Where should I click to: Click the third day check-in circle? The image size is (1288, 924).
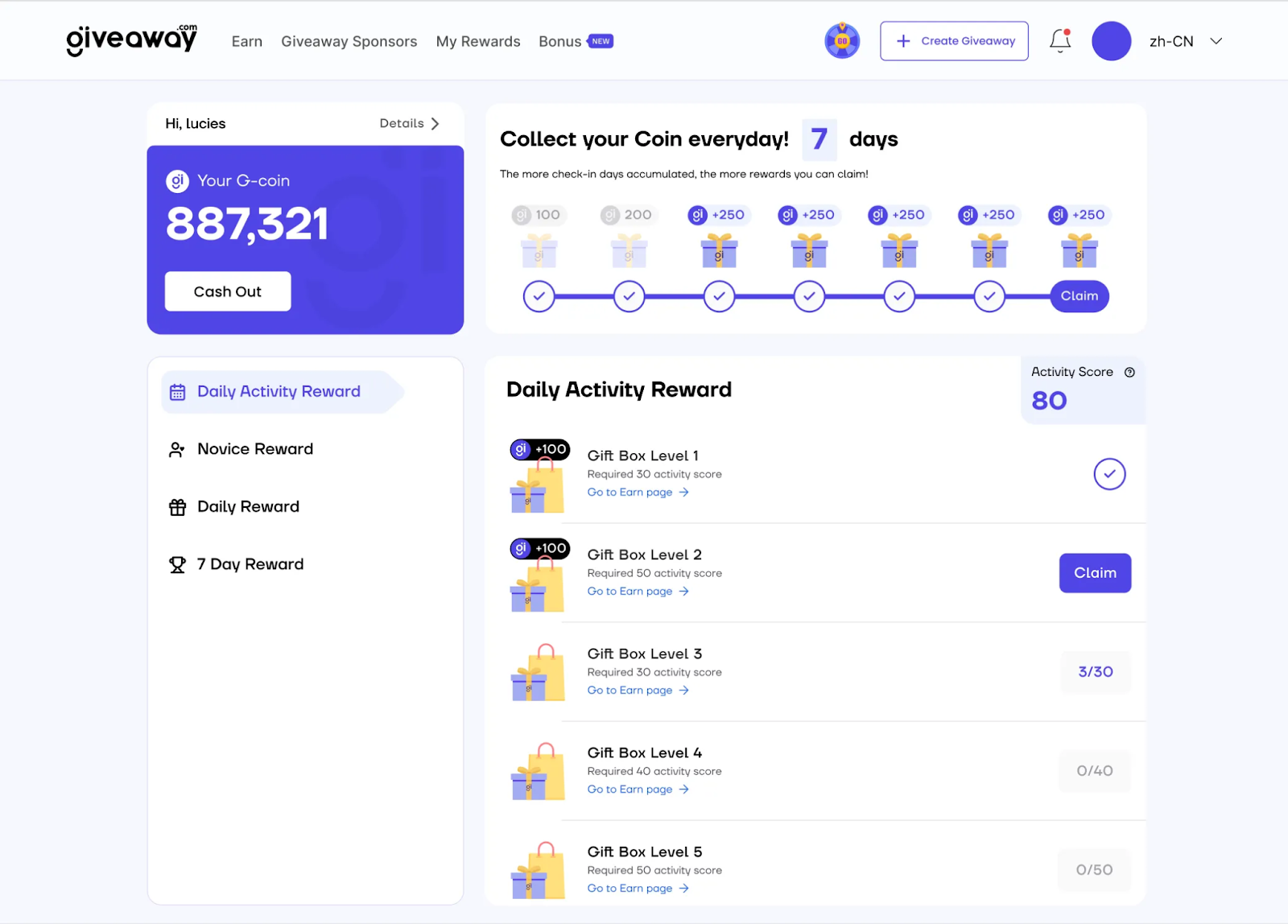(x=719, y=296)
